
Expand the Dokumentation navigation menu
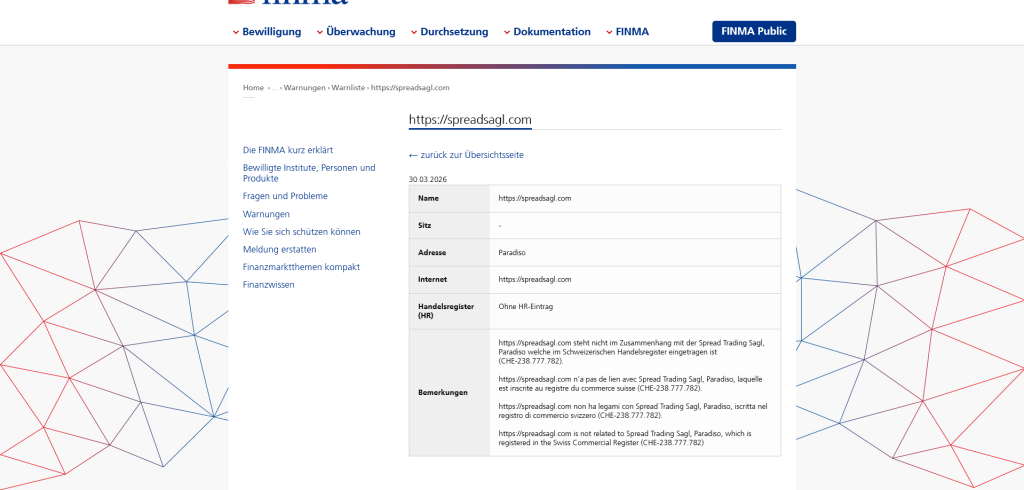coord(547,31)
